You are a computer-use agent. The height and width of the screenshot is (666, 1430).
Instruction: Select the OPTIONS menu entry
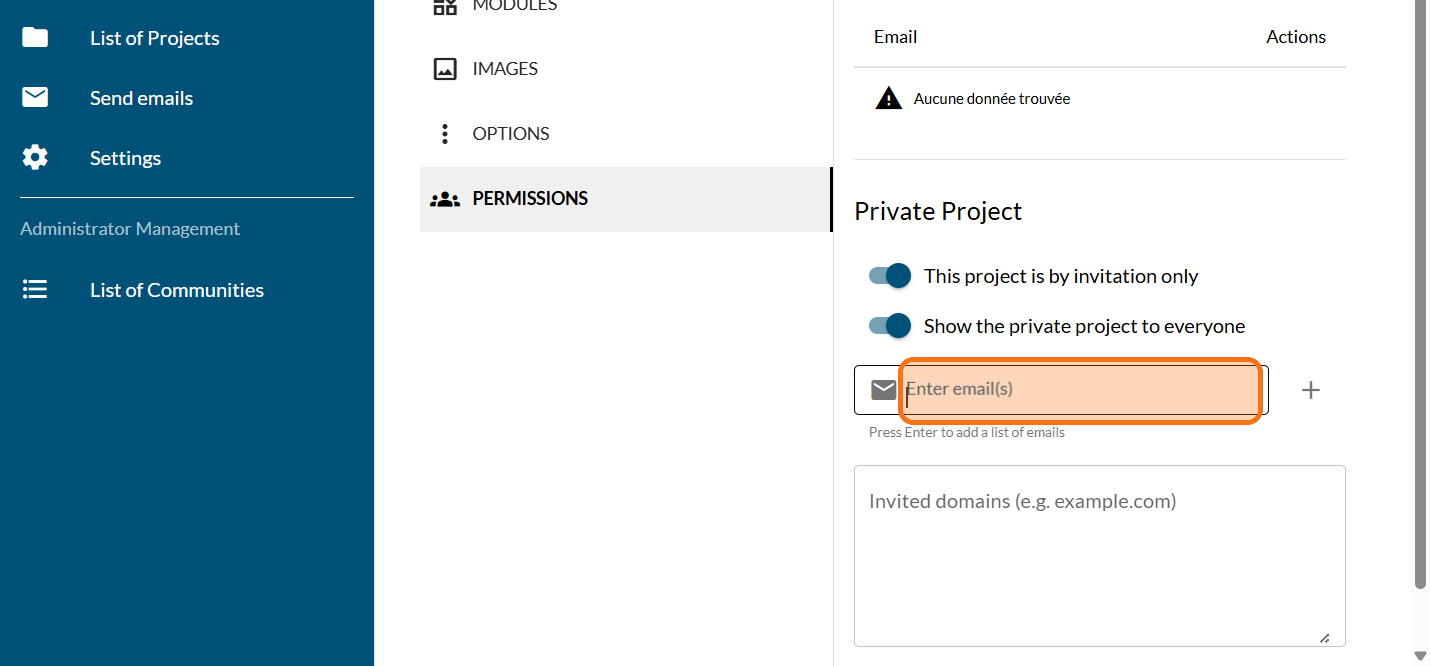tap(511, 134)
